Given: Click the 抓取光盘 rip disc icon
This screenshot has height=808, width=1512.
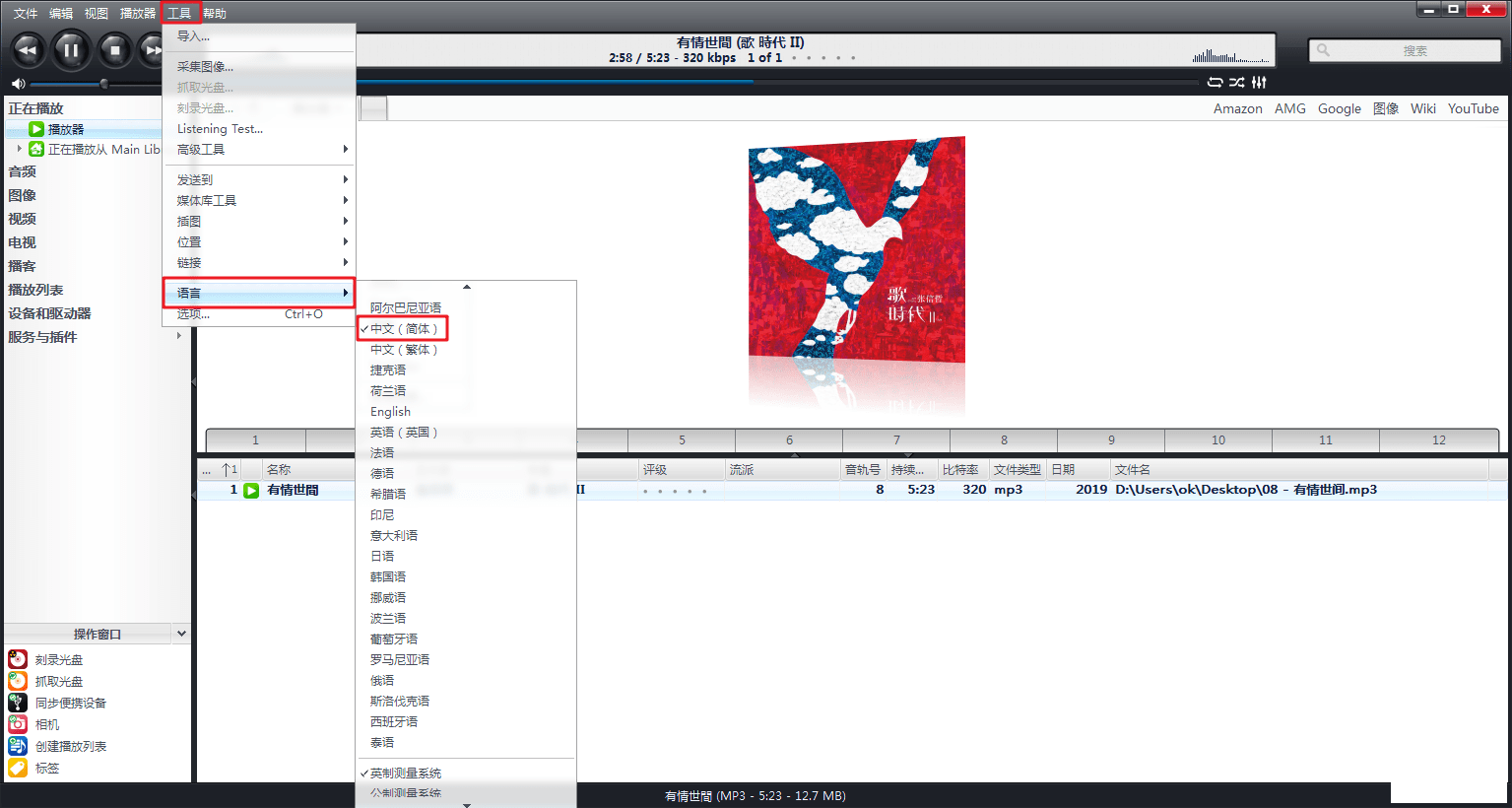Looking at the screenshot, I should point(18,681).
